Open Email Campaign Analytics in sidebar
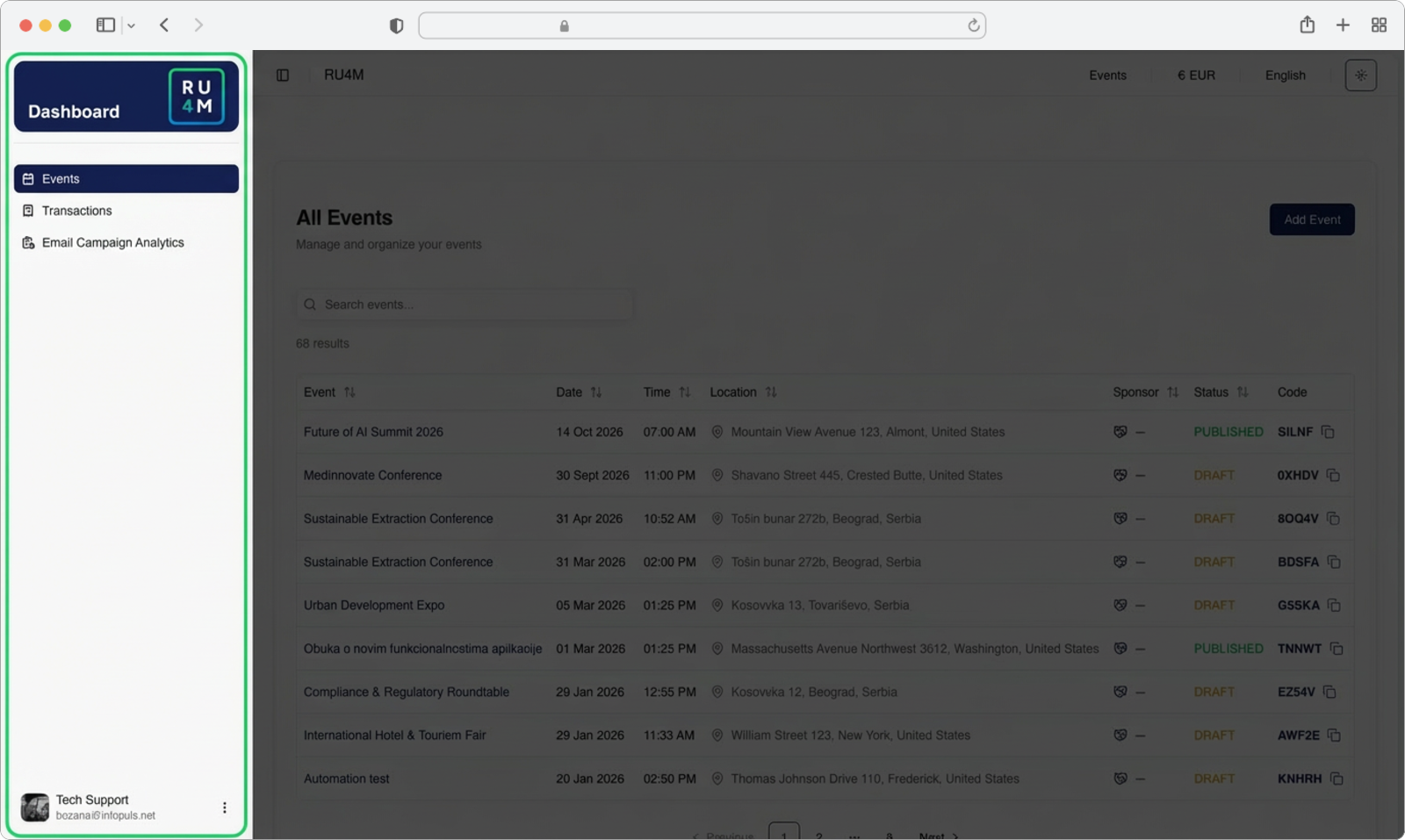The image size is (1405, 840). 112,243
